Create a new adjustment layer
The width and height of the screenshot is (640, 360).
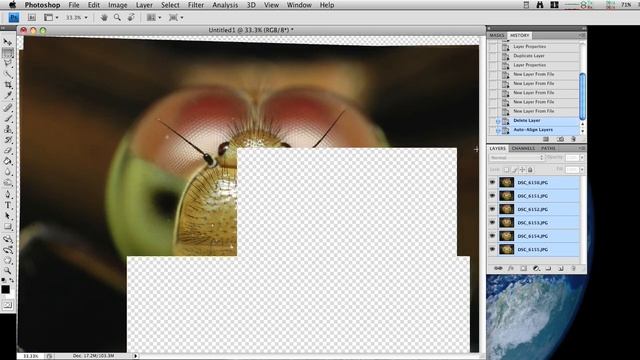(x=536, y=268)
